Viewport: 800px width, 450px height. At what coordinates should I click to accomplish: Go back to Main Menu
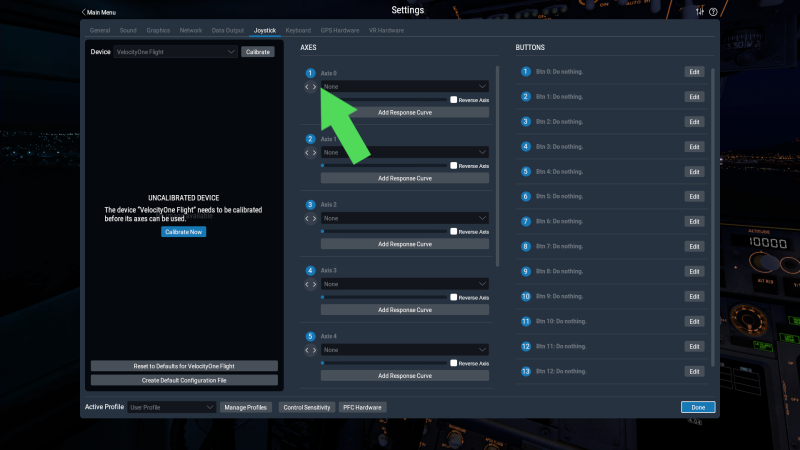click(99, 12)
